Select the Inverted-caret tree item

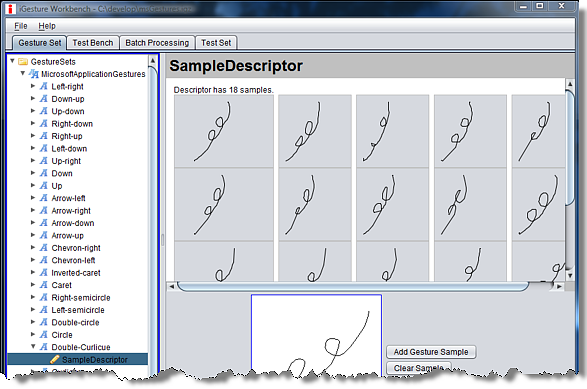[x=76, y=273]
